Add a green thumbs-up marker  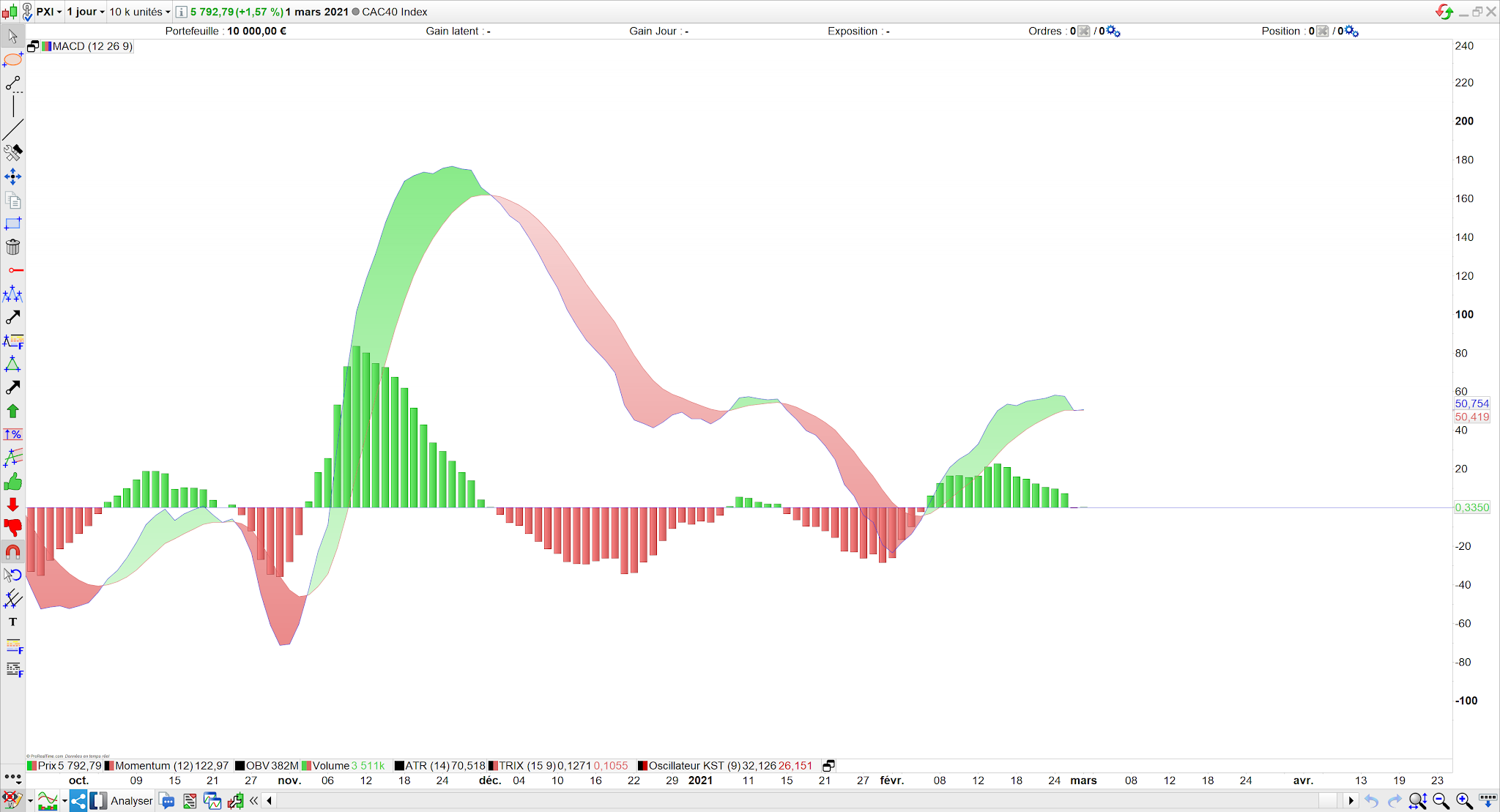click(x=12, y=481)
